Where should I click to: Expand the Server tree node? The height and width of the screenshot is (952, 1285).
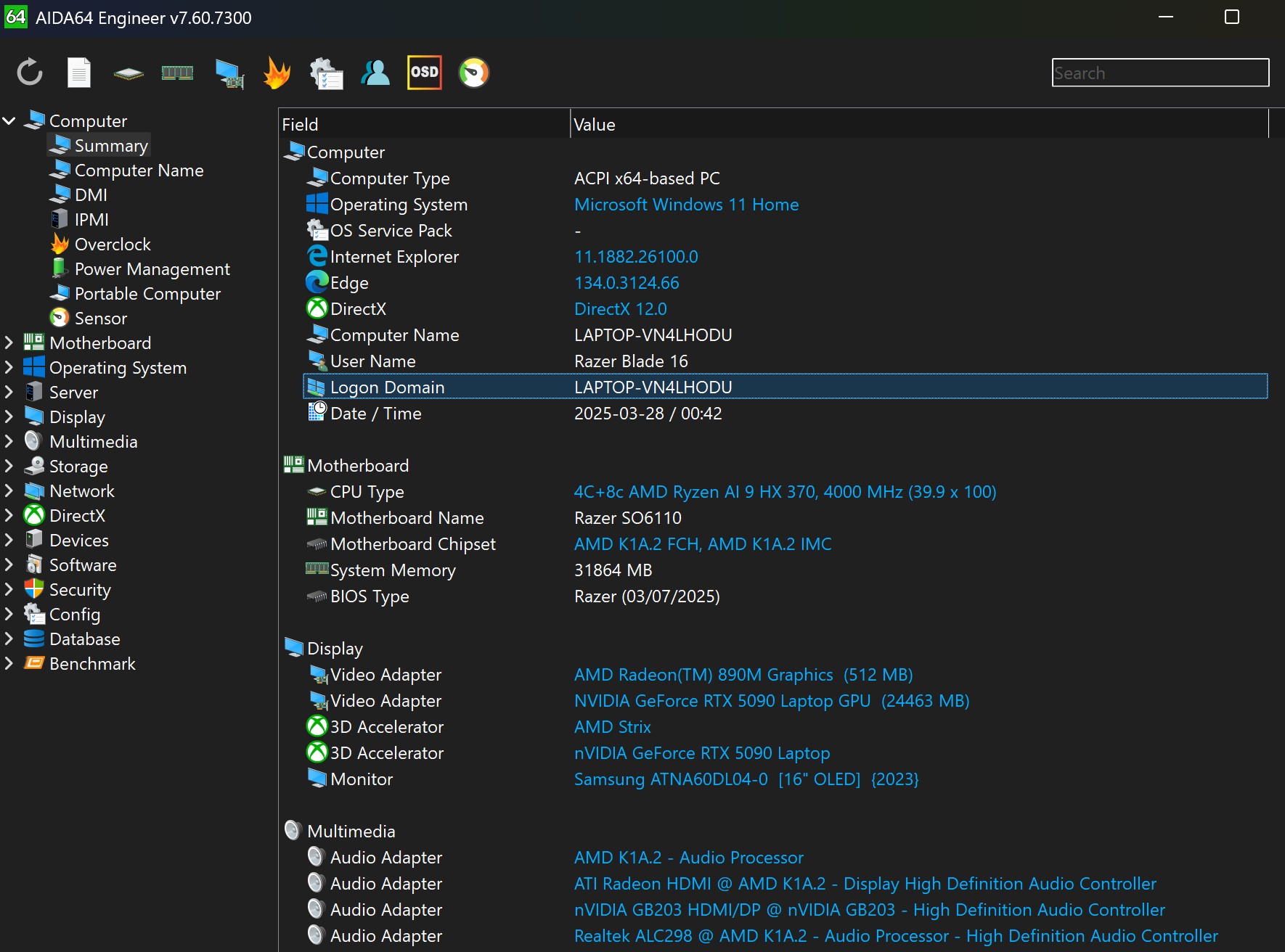coord(9,393)
